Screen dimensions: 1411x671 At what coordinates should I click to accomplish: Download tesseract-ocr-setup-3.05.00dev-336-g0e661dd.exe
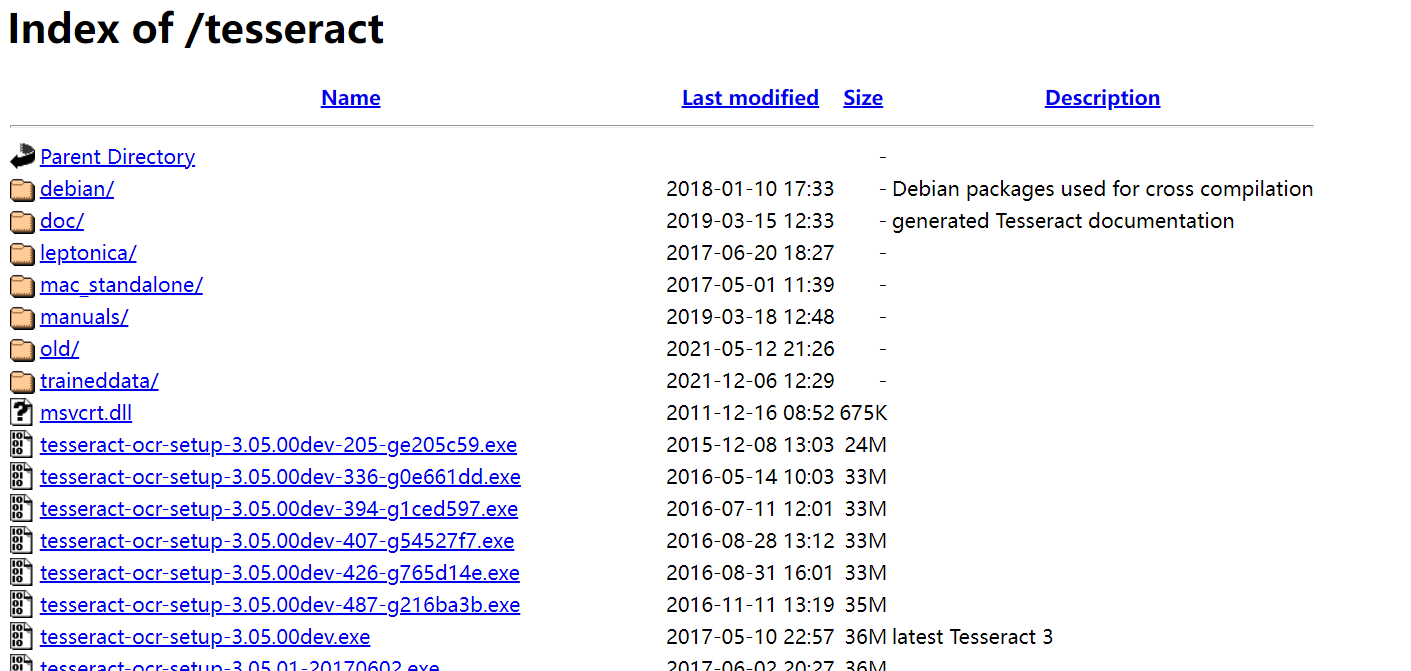coord(280,477)
